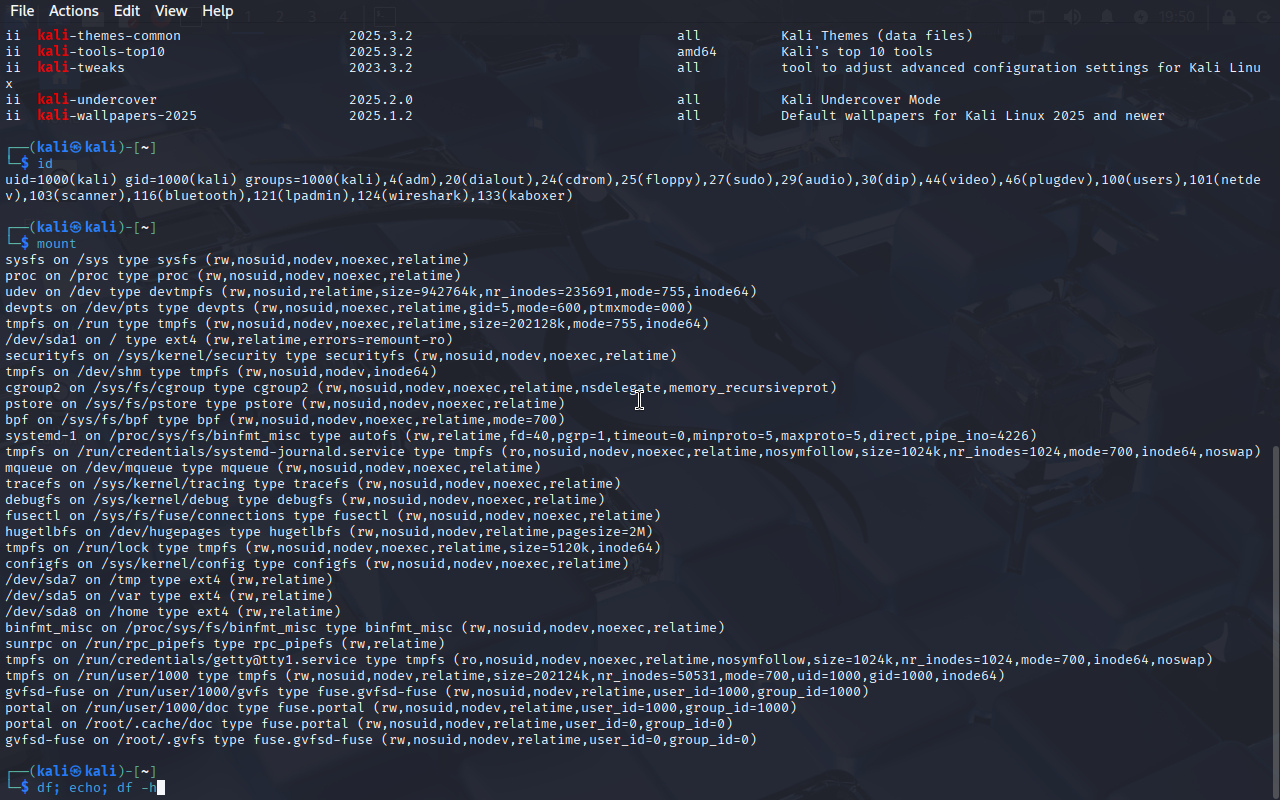Click the 'gvfsd-fuse on /root/.gvfs' line
This screenshot has height=800, width=1280.
pyautogui.click(x=381, y=740)
